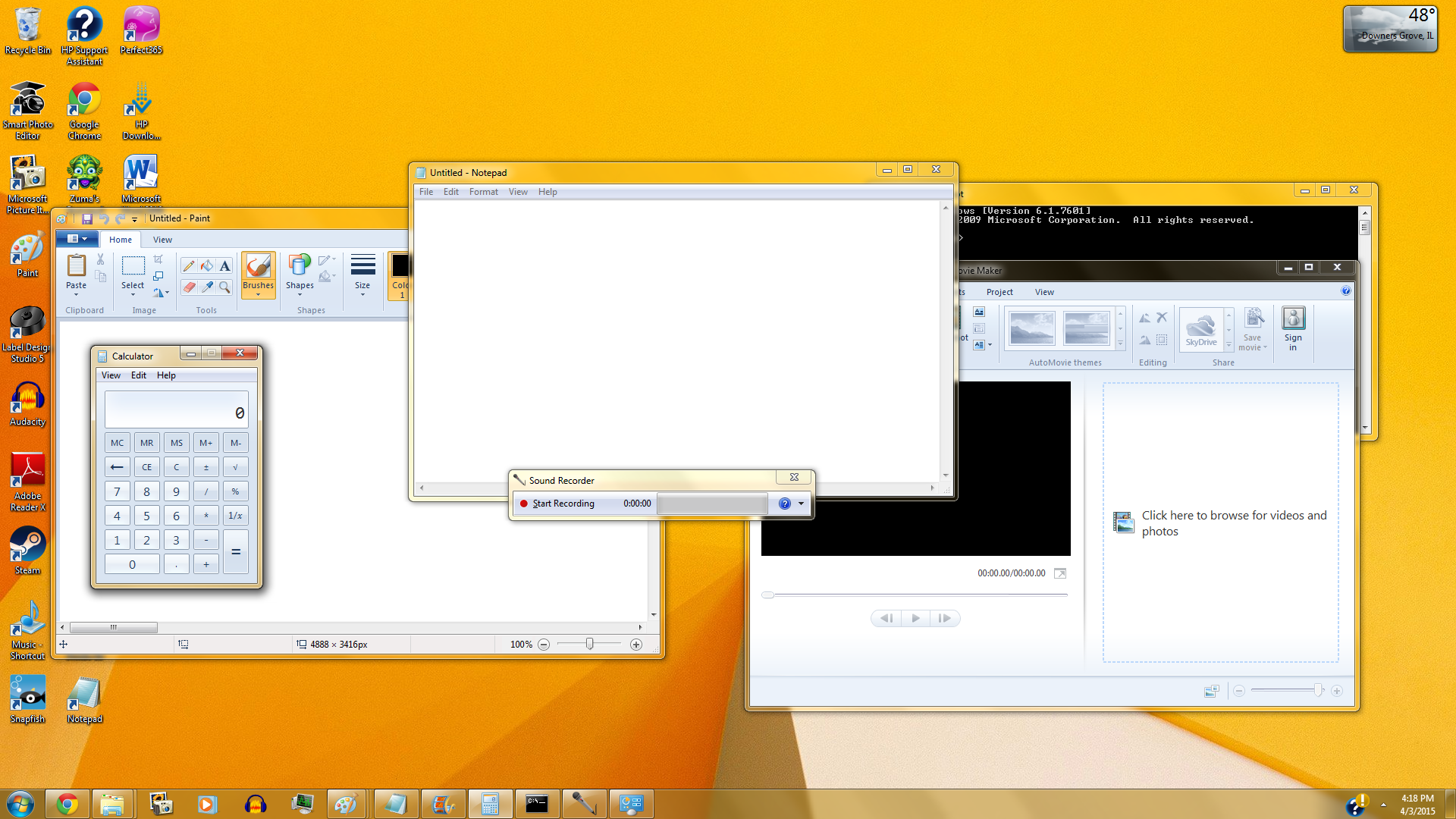The width and height of the screenshot is (1456, 819).
Task: Click the Sign in icon in Movie Maker
Action: (x=1293, y=320)
